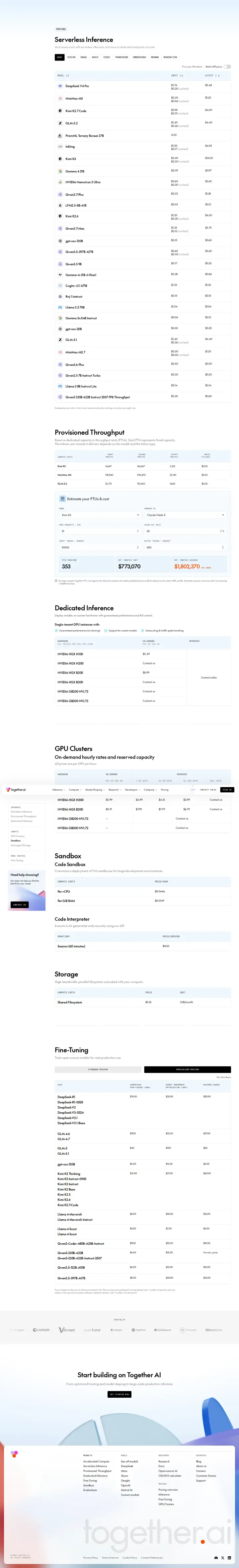Click the Peak Requests / Sec input field
239x1568 pixels.
point(100,531)
